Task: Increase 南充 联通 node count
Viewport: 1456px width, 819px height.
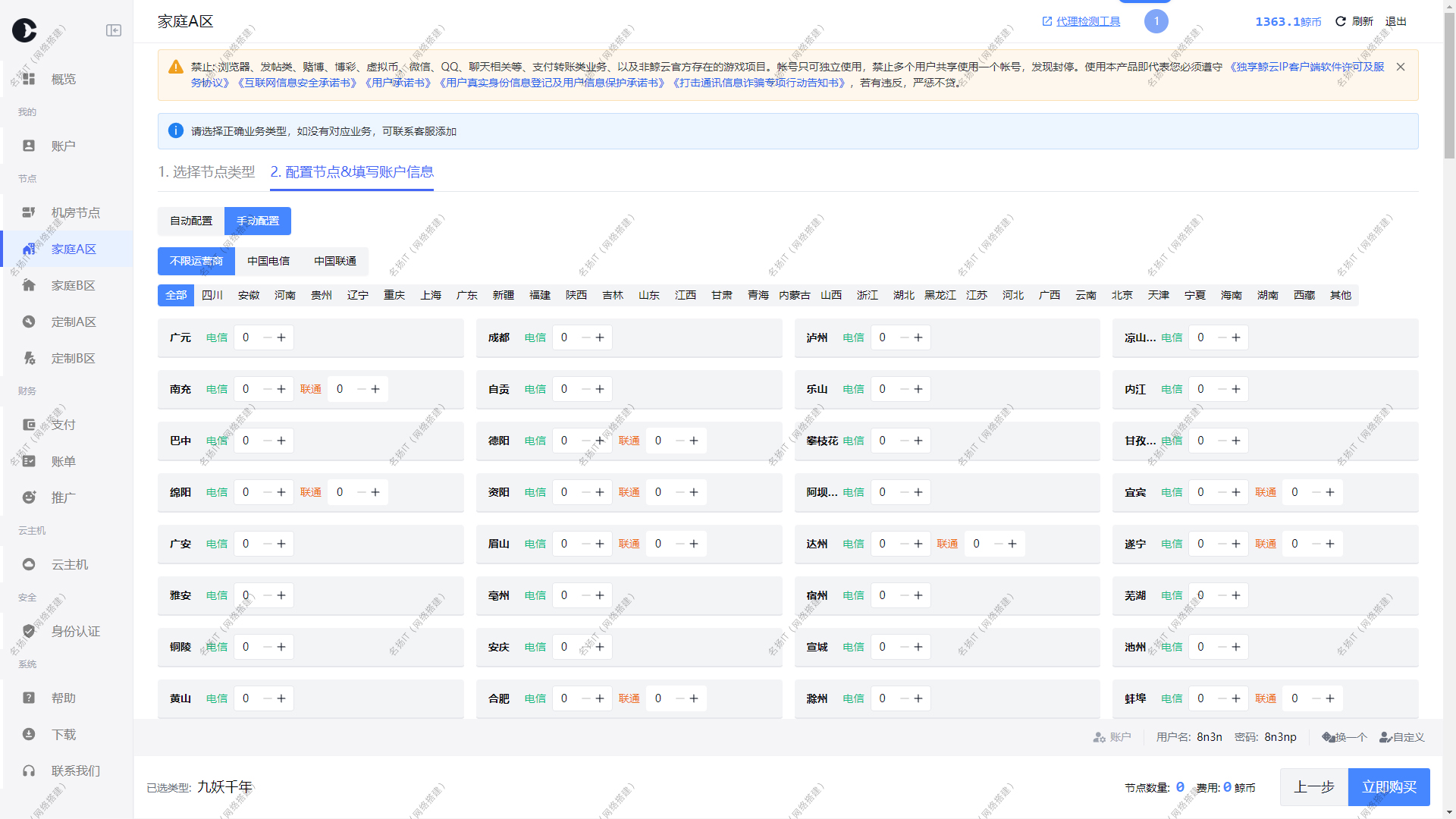Action: pyautogui.click(x=375, y=389)
